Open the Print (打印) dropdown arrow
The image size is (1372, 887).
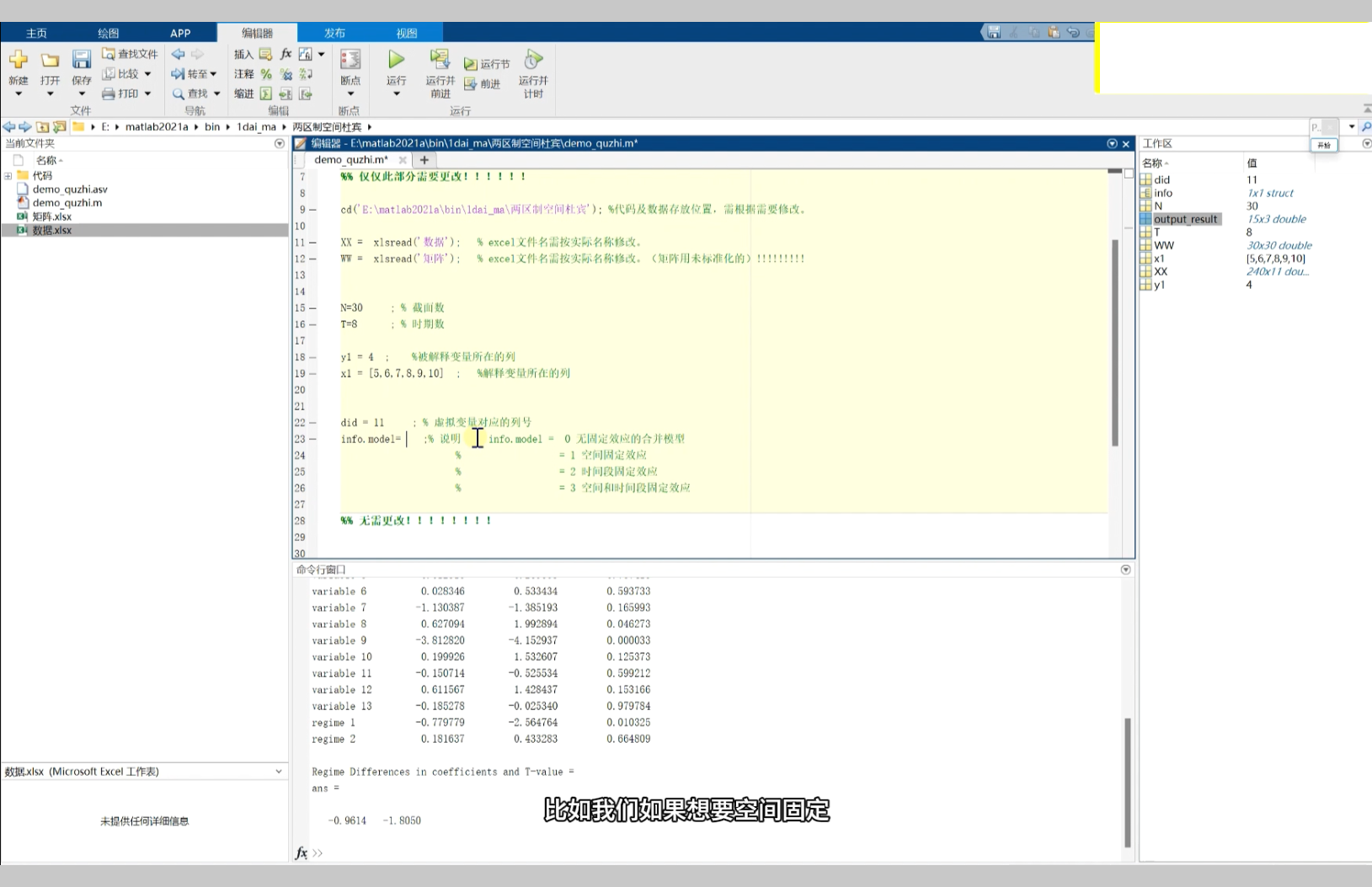click(147, 94)
